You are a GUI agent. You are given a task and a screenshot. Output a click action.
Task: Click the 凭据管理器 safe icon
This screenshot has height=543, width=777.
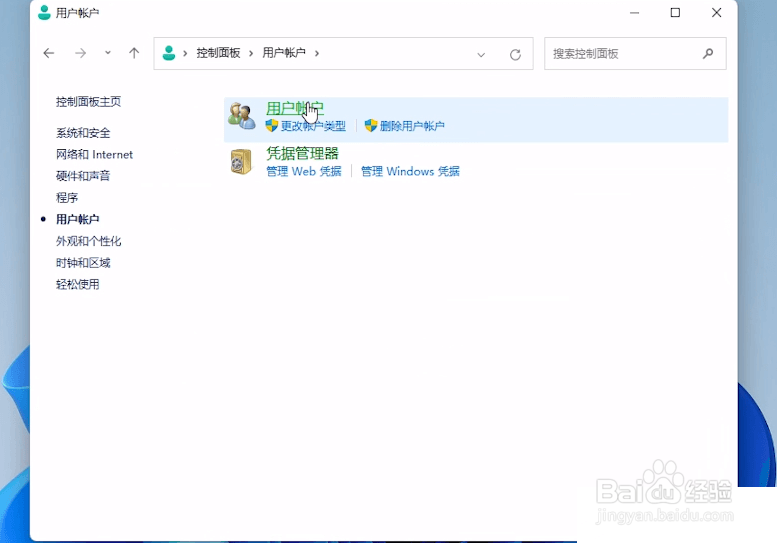[241, 162]
